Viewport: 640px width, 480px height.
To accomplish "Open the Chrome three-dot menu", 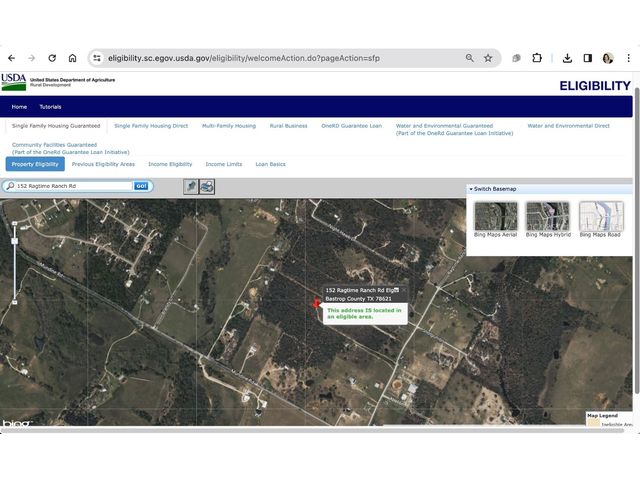I will [x=628, y=58].
